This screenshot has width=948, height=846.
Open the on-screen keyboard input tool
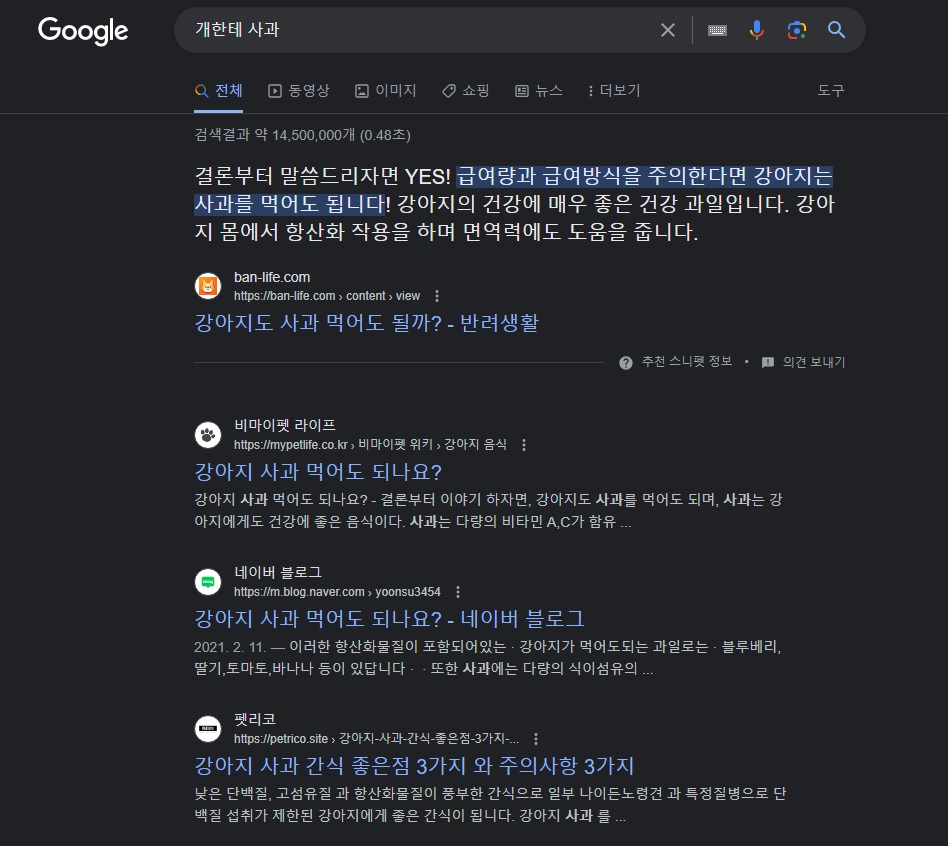click(x=717, y=30)
